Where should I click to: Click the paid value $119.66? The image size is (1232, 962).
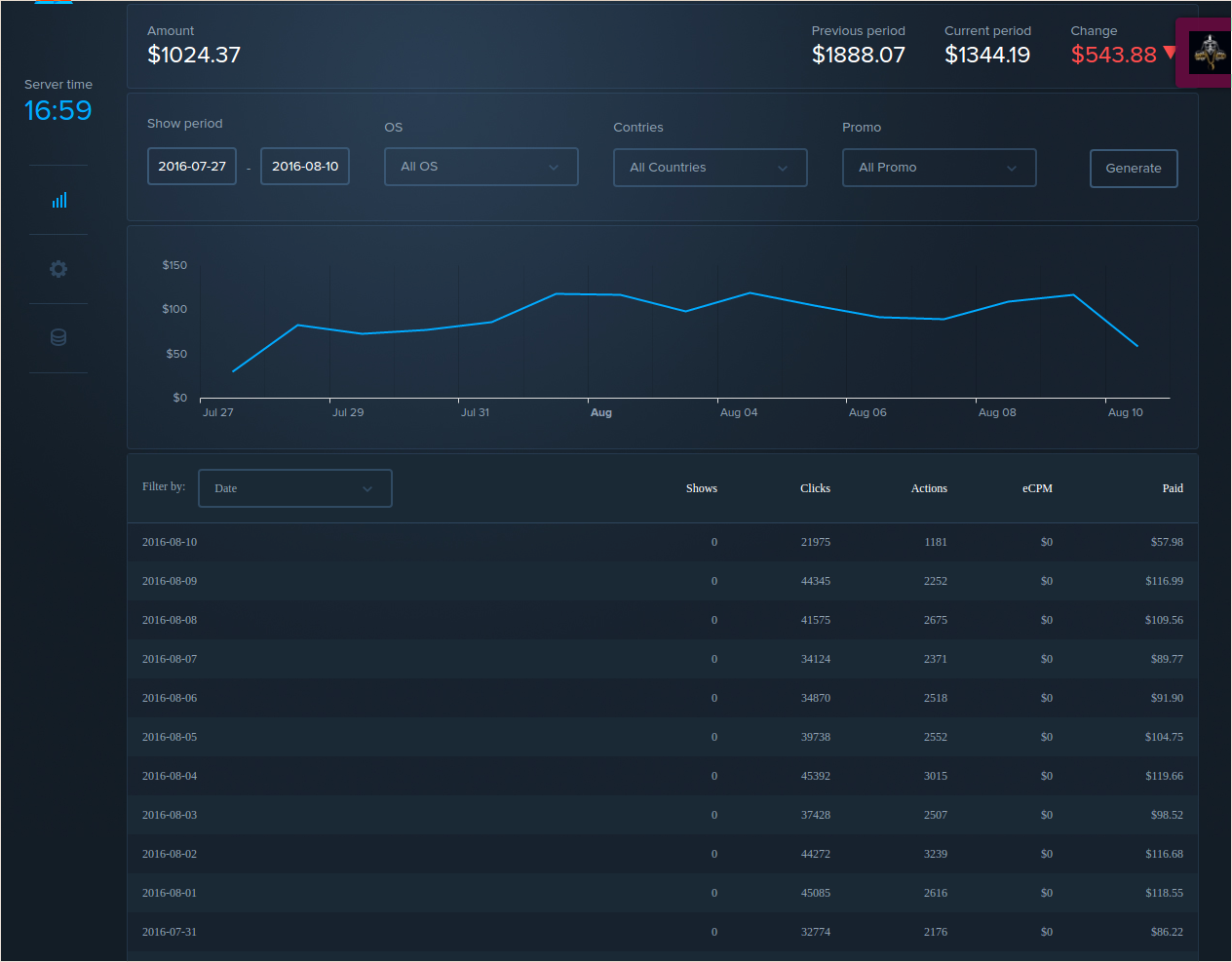pyautogui.click(x=1164, y=776)
